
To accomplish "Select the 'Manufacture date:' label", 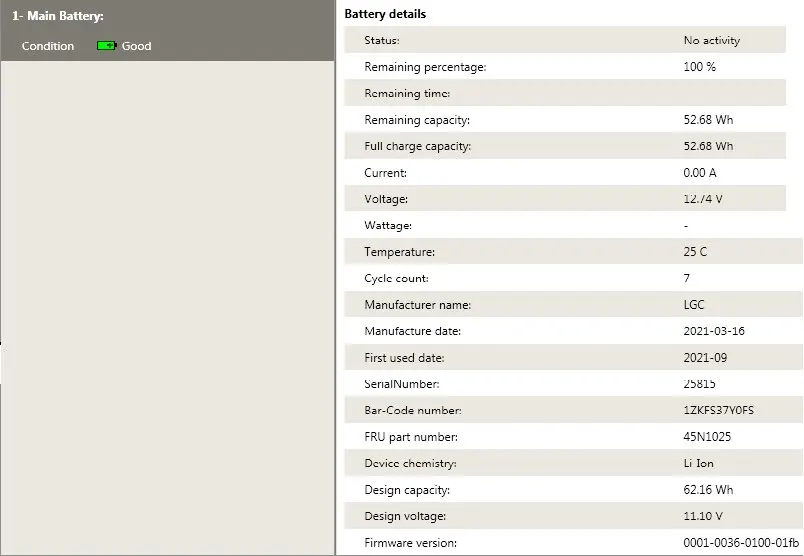I will (x=412, y=331).
